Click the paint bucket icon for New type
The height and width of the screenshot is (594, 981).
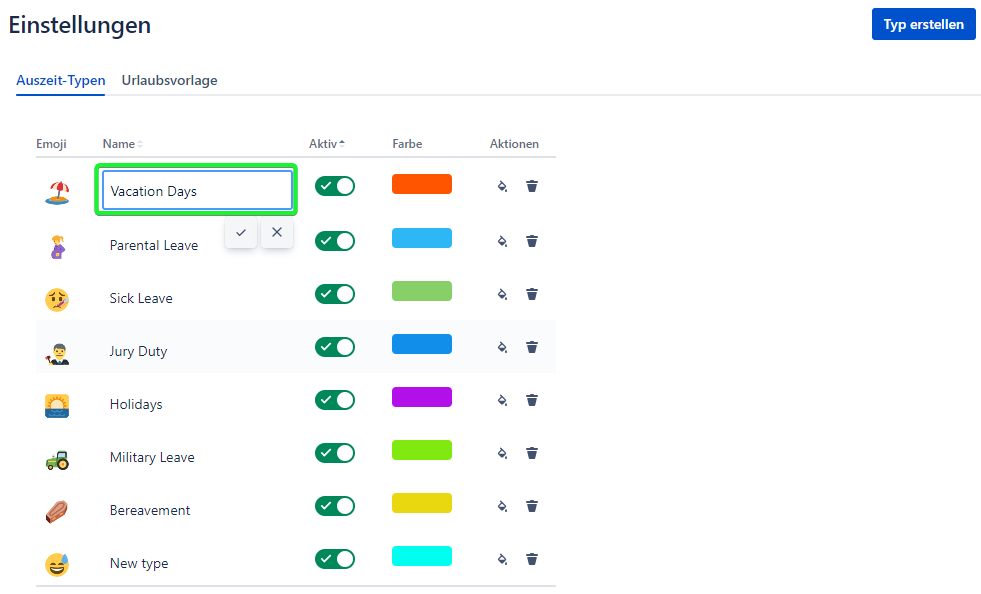click(503, 559)
